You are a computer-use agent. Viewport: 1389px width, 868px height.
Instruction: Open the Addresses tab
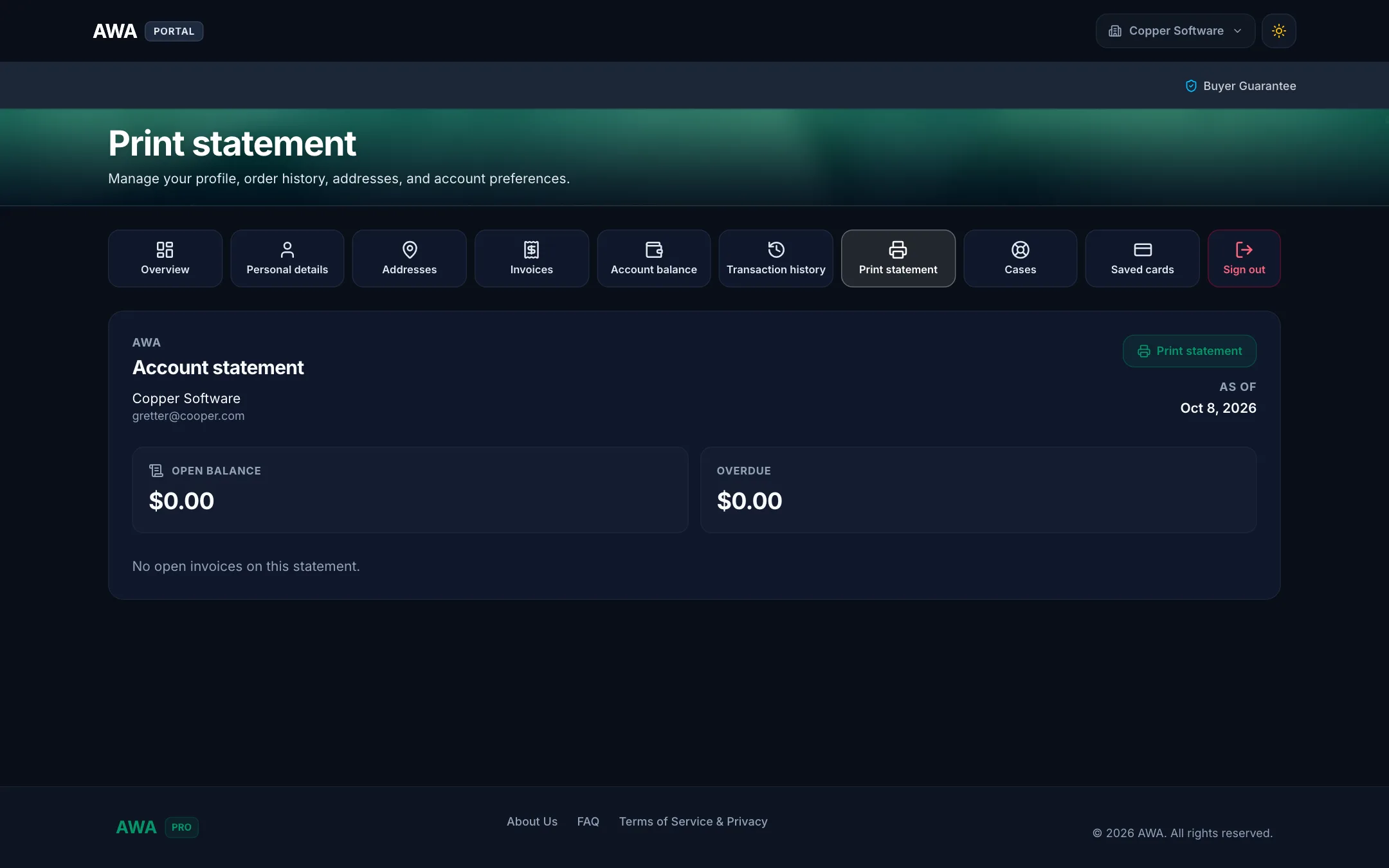(x=410, y=258)
